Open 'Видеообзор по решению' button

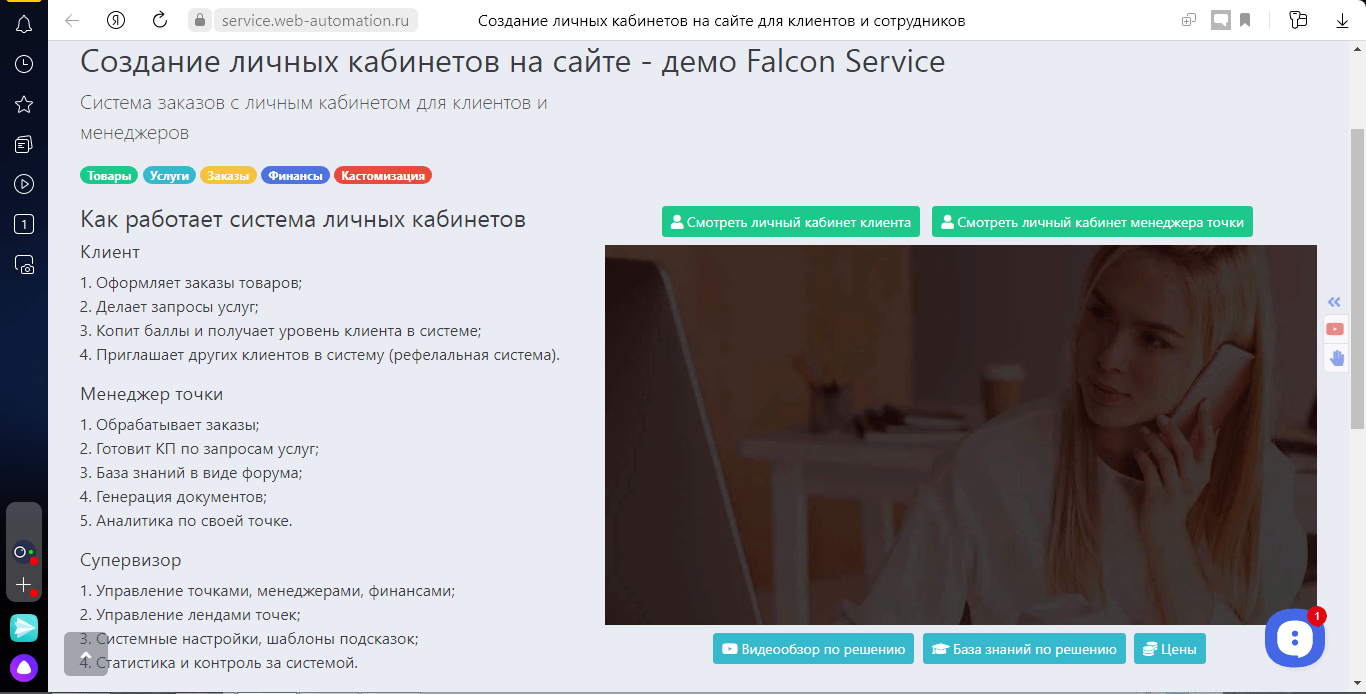[813, 649]
